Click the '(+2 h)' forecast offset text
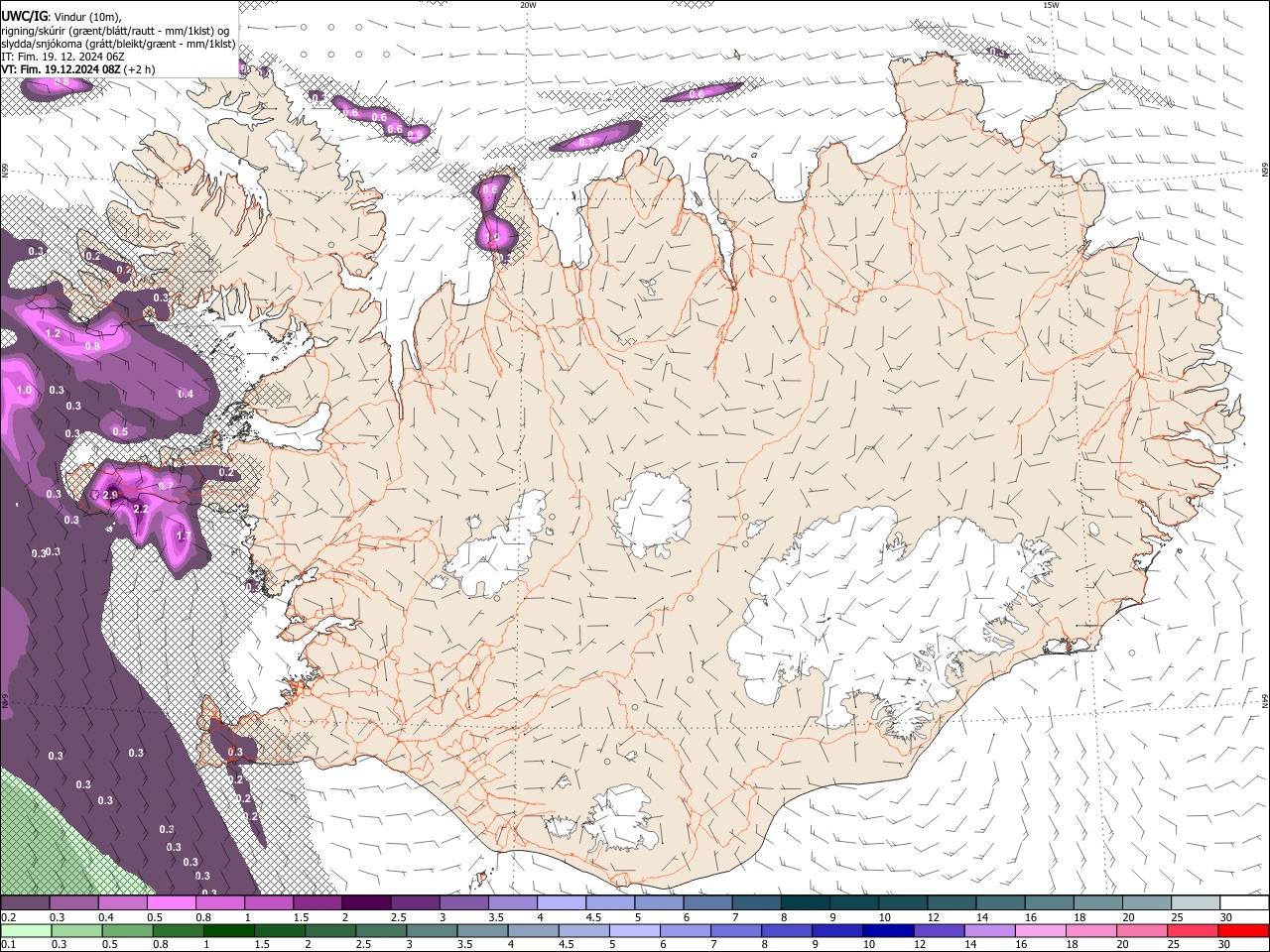The image size is (1270, 952). click(x=140, y=69)
